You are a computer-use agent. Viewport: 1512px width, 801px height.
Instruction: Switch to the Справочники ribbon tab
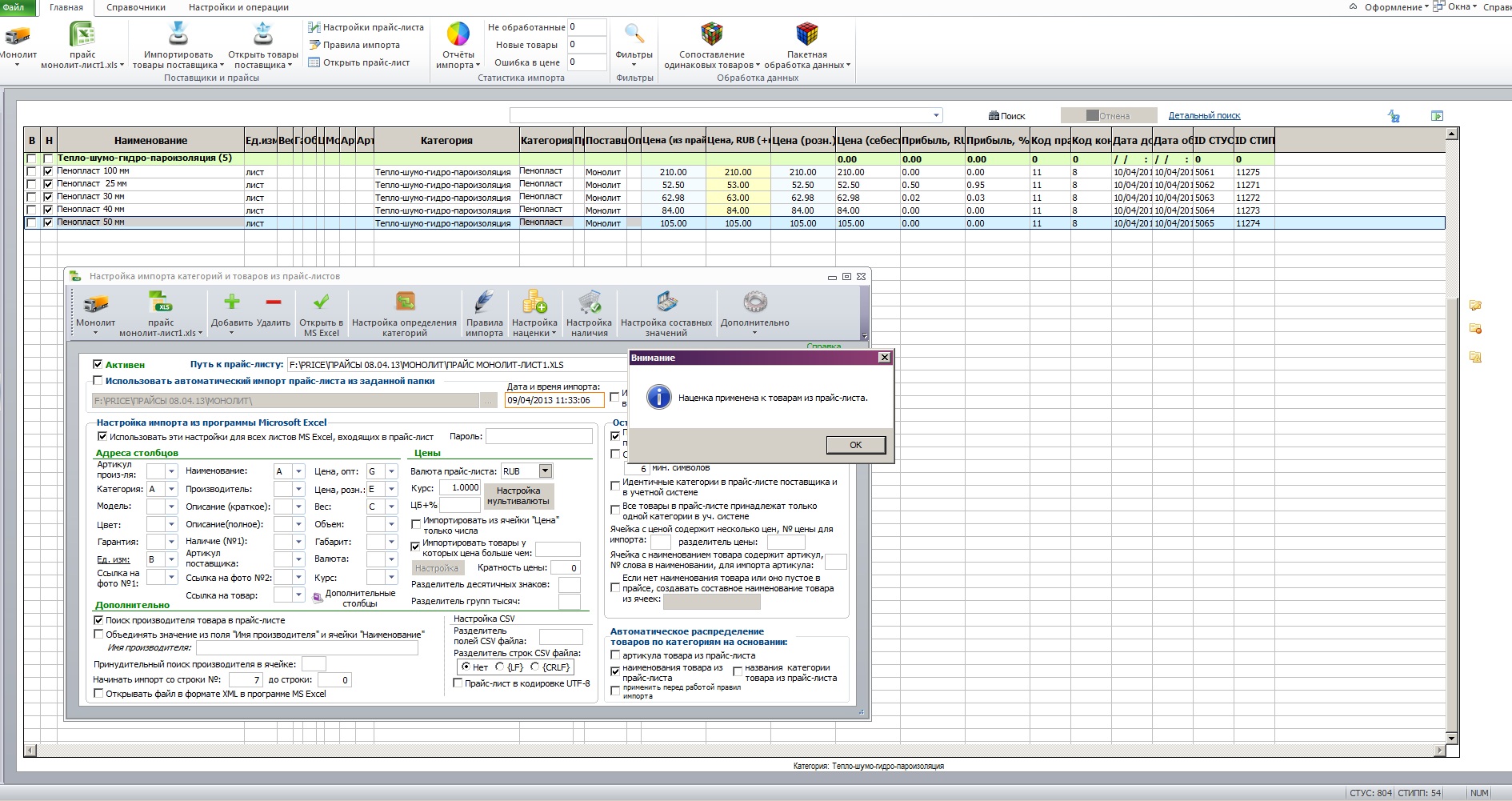pos(136,7)
